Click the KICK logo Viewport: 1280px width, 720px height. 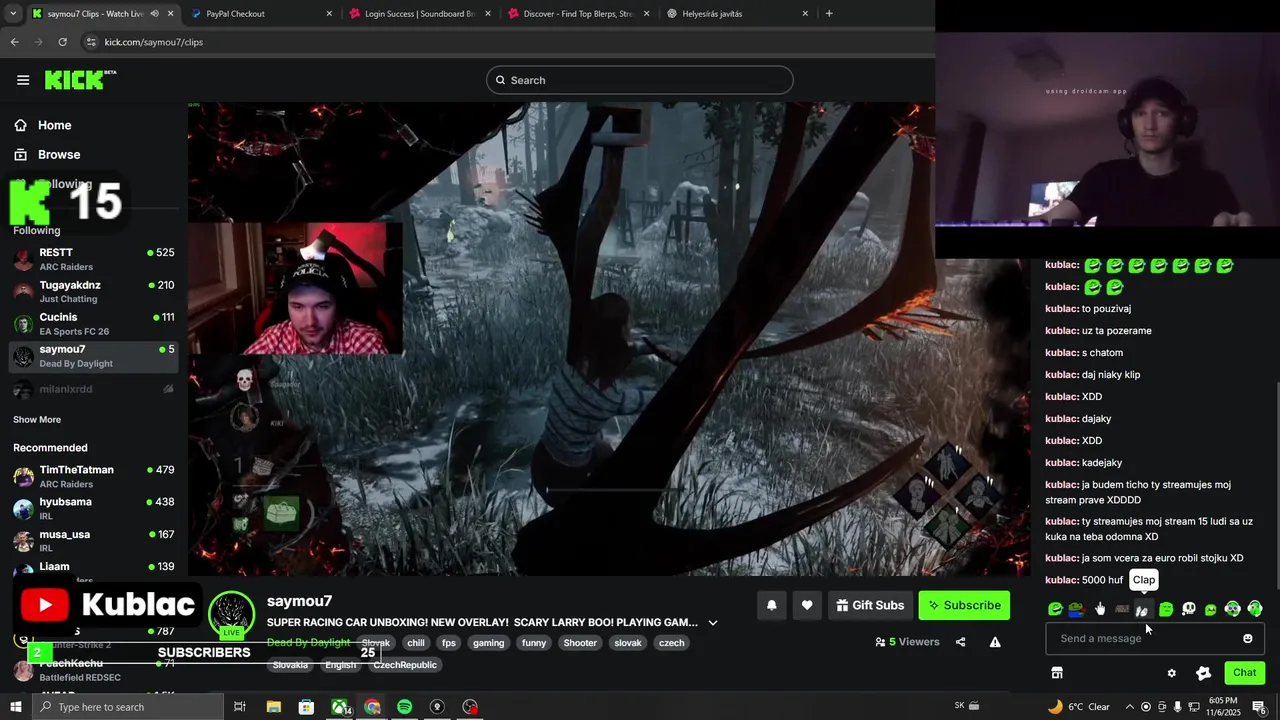[x=80, y=80]
